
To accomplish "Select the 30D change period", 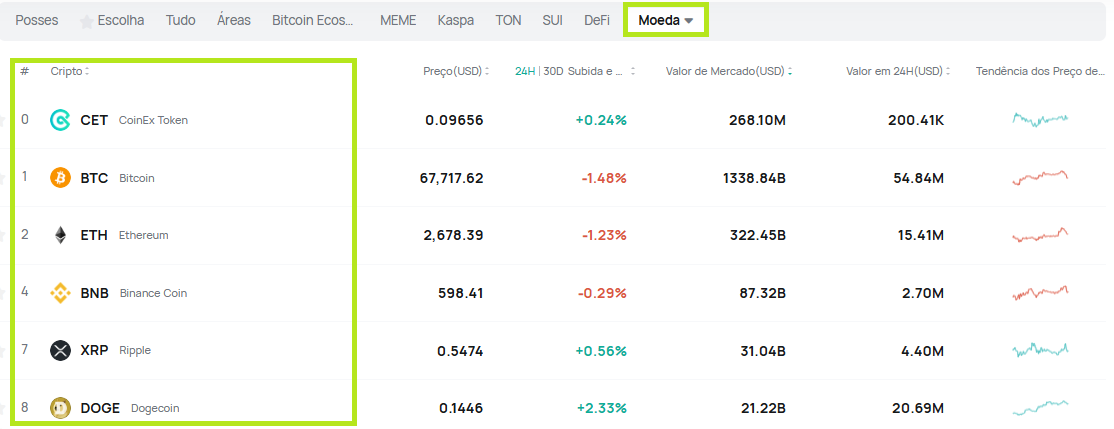I will [x=553, y=71].
